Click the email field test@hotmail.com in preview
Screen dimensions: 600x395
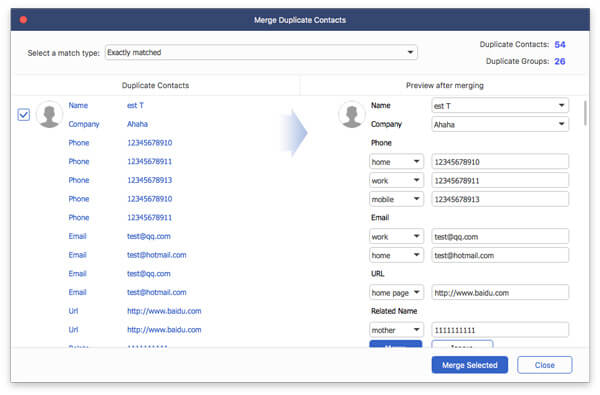500,255
